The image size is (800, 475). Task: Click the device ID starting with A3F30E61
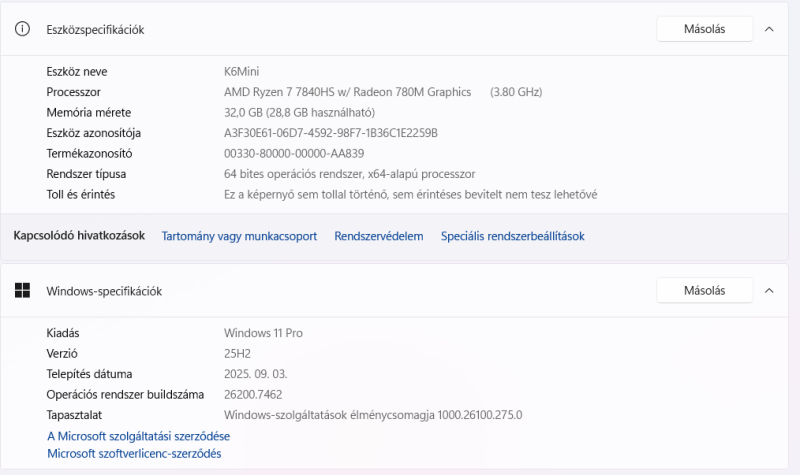point(330,133)
